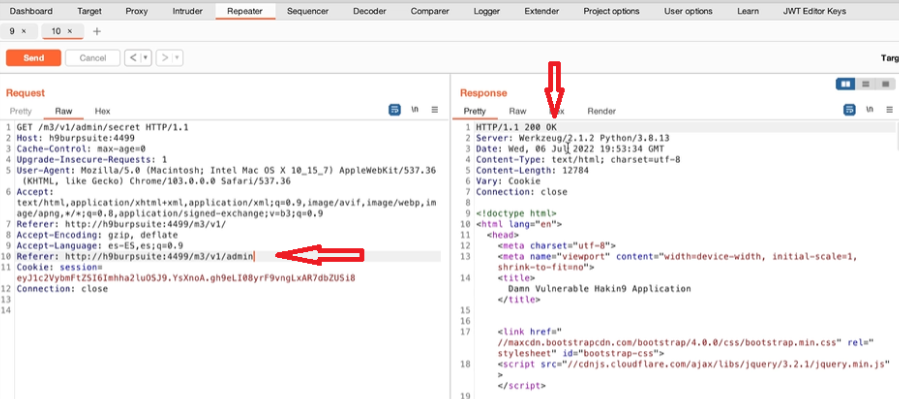Switch Response view to Pretty
This screenshot has width=899, height=399.
pos(474,111)
